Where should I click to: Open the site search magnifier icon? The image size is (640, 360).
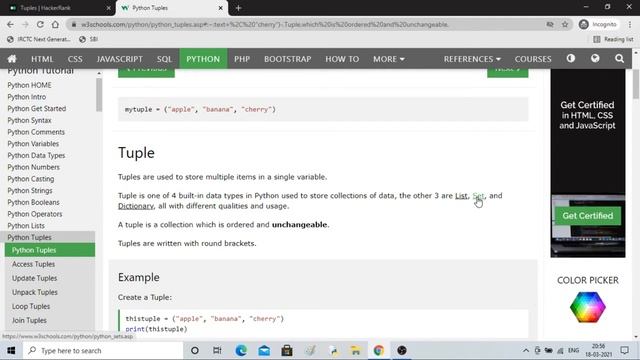point(619,59)
